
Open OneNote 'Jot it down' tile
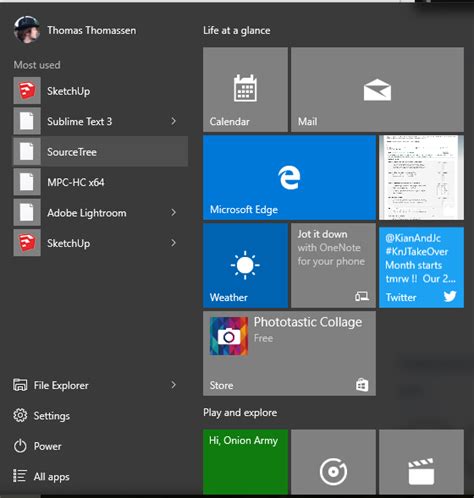[x=333, y=265]
